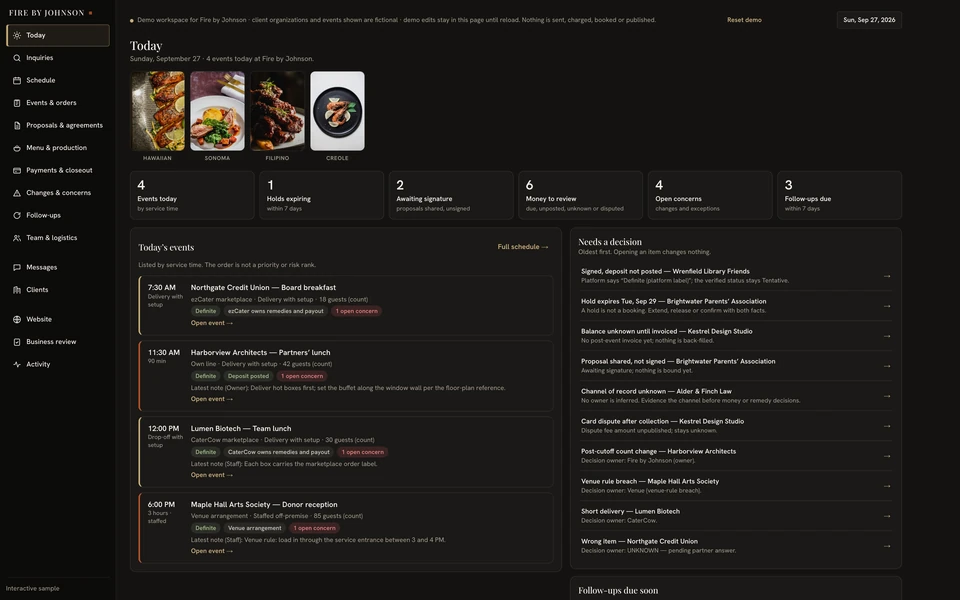The width and height of the screenshot is (960, 600).
Task: Select the Filipino dish thumbnail
Action: [277, 111]
